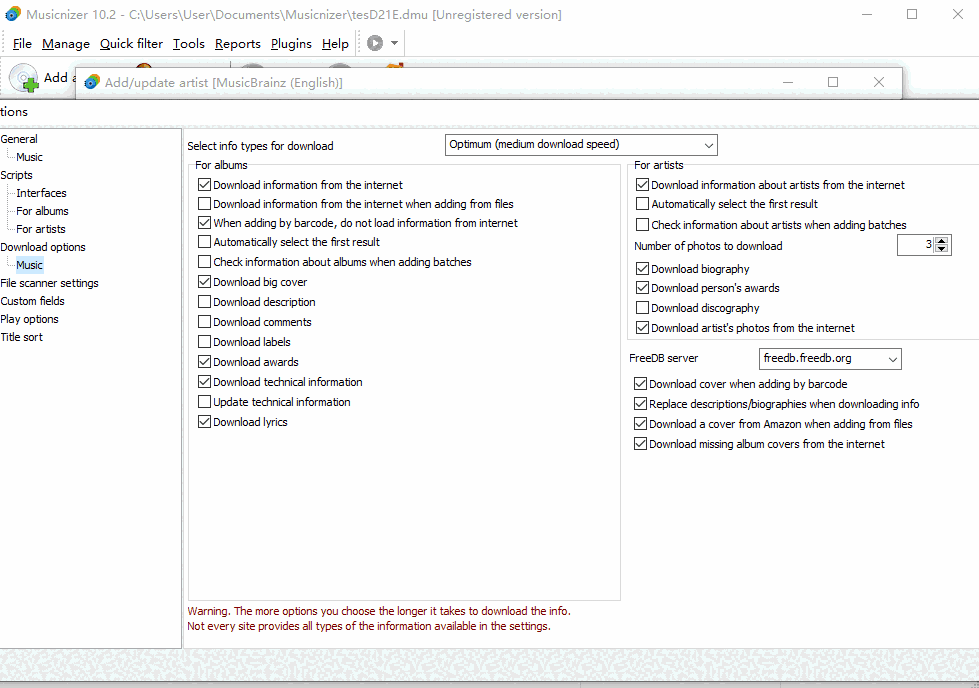The width and height of the screenshot is (979, 688).
Task: Maximize the Add/update artist dialog
Action: coord(833,82)
